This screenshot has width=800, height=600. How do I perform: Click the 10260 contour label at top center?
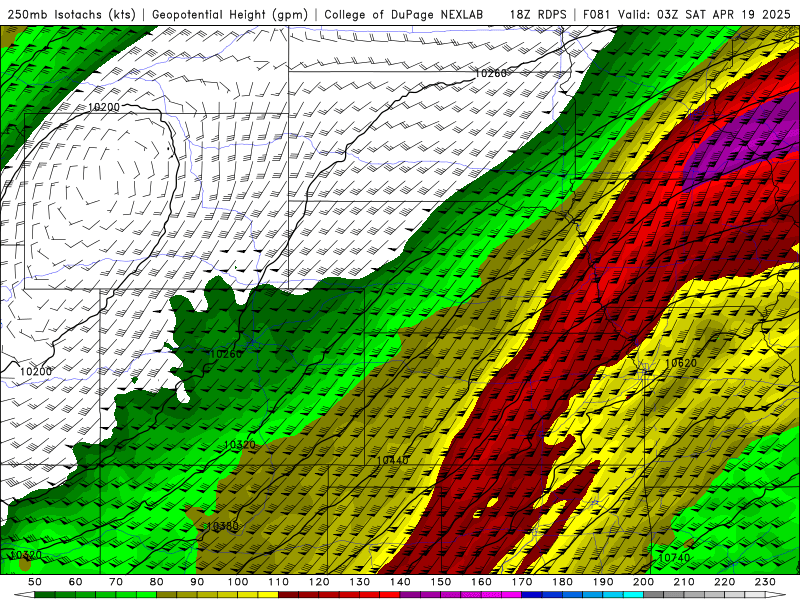point(490,73)
